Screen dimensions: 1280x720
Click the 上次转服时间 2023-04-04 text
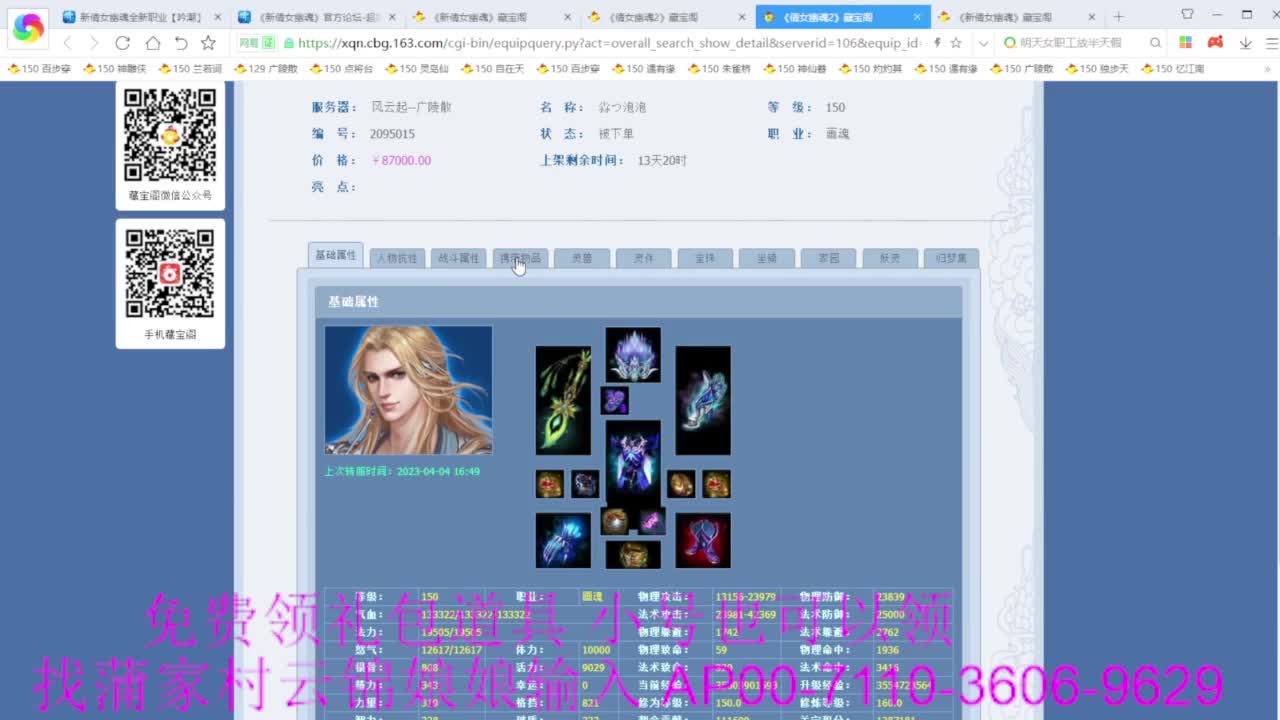[402, 471]
